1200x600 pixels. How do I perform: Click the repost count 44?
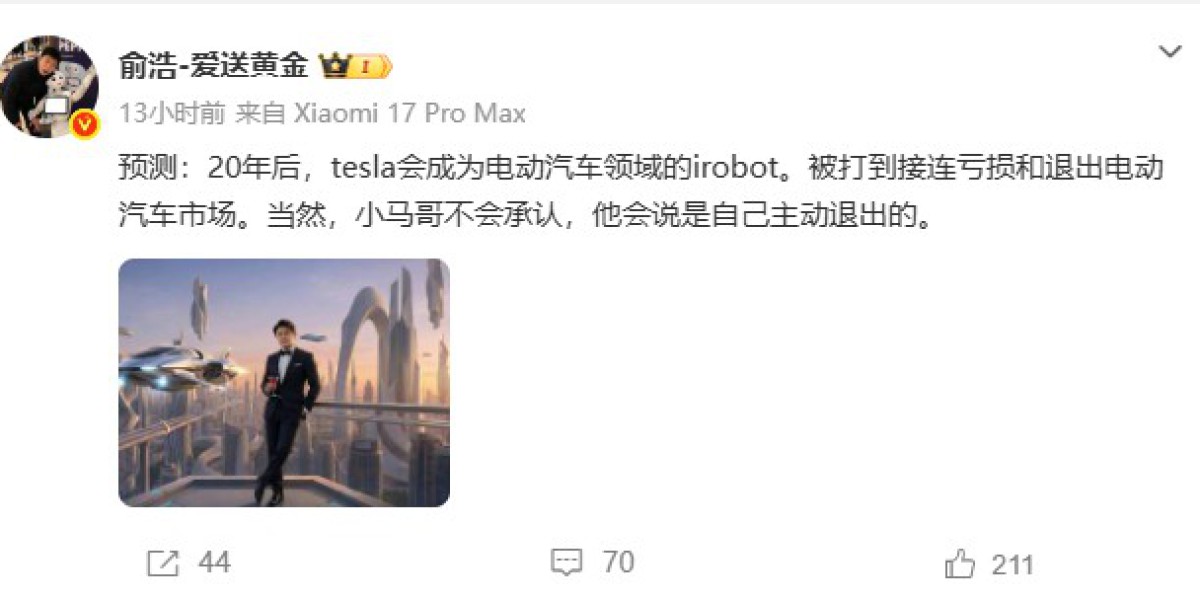coord(214,563)
